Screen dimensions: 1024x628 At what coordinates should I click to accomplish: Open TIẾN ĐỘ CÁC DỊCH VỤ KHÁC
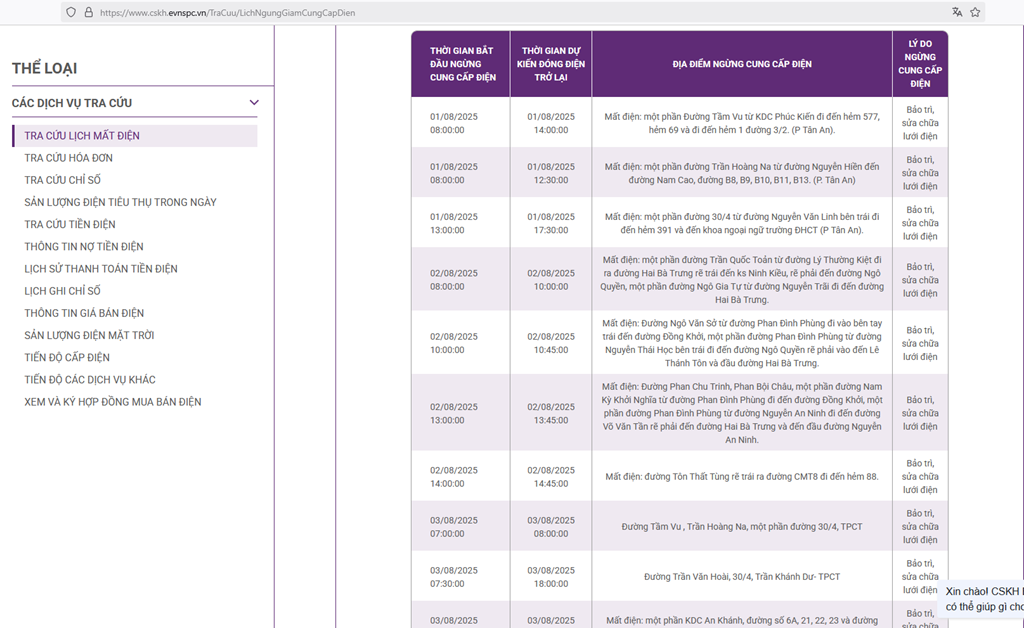[x=90, y=379]
